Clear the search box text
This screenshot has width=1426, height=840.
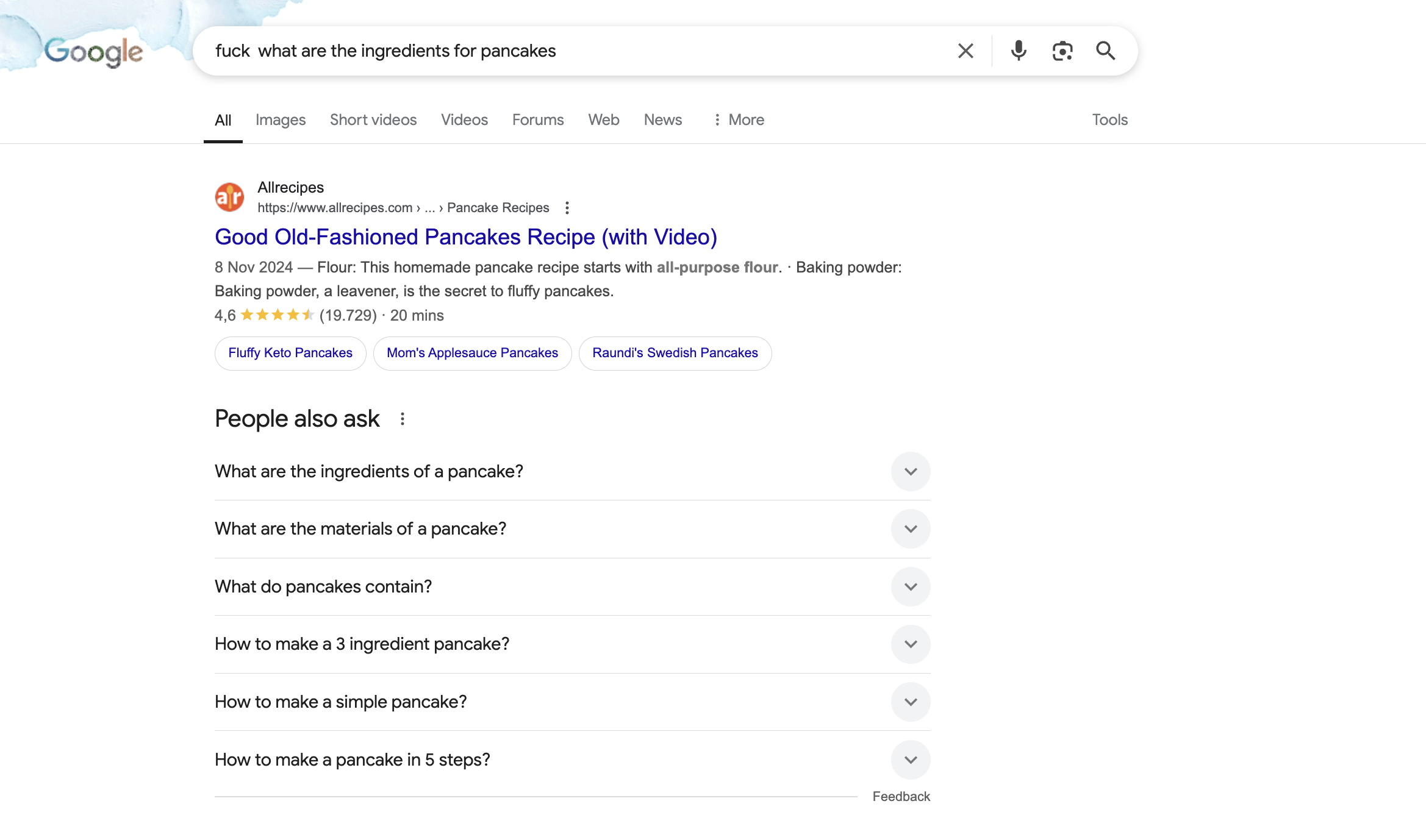coord(966,51)
